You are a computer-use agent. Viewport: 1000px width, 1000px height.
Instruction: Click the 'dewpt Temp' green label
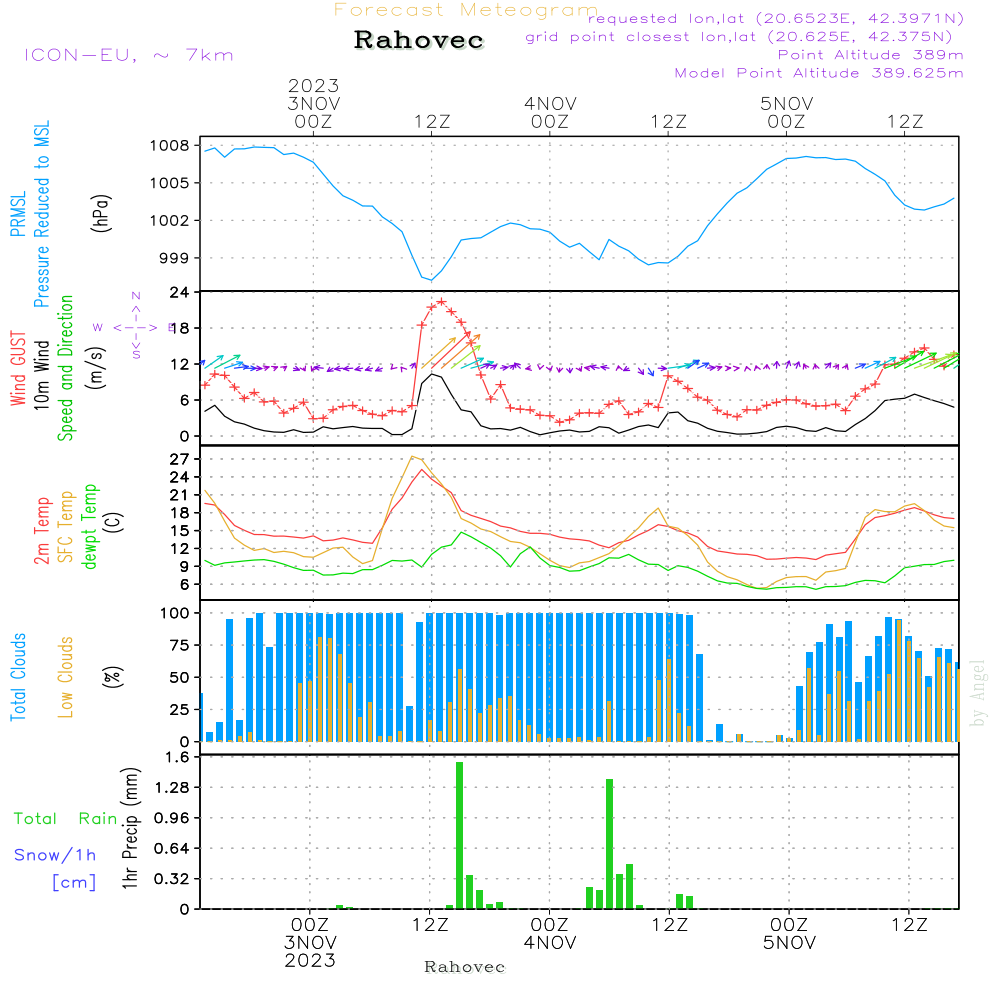(89, 526)
